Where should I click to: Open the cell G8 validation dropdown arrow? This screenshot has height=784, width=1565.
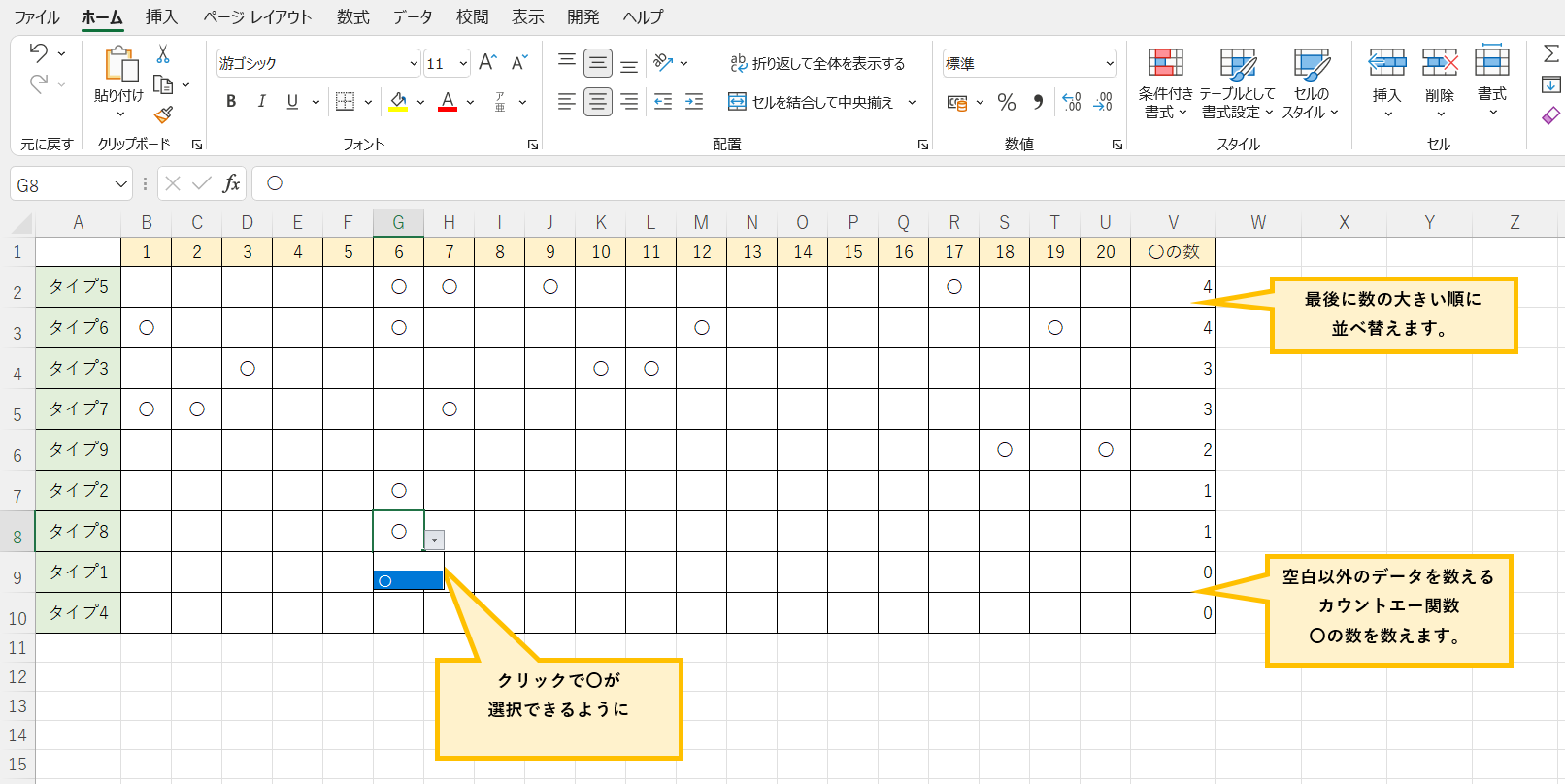click(435, 540)
